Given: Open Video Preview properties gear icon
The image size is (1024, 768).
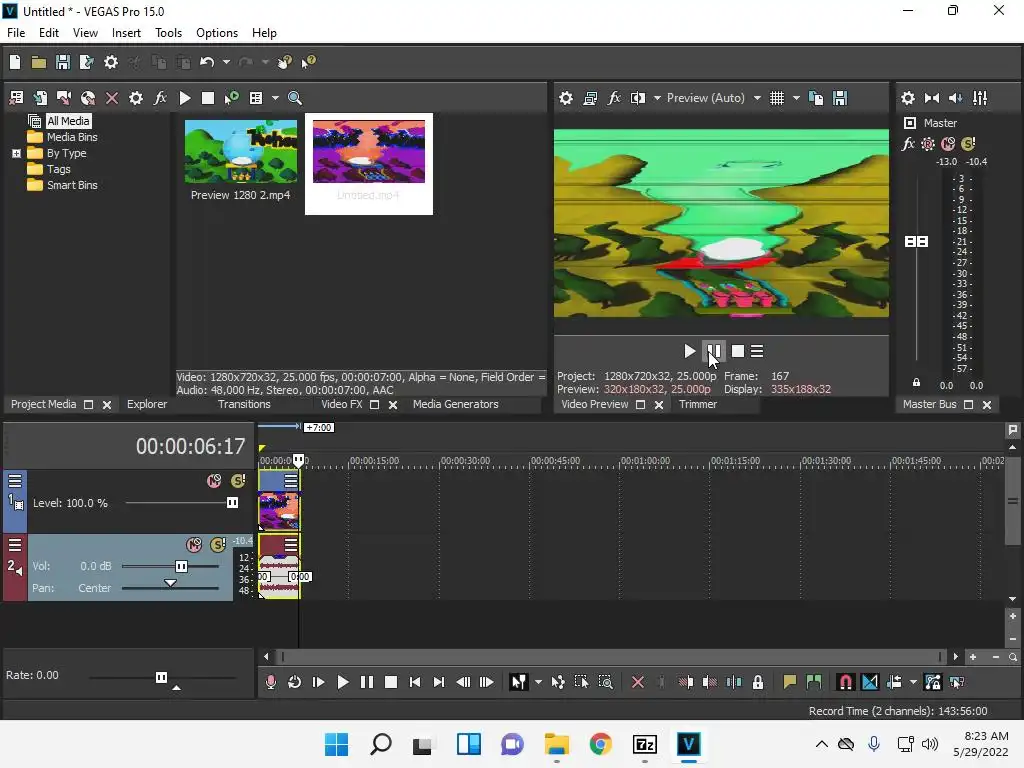Looking at the screenshot, I should (x=566, y=98).
